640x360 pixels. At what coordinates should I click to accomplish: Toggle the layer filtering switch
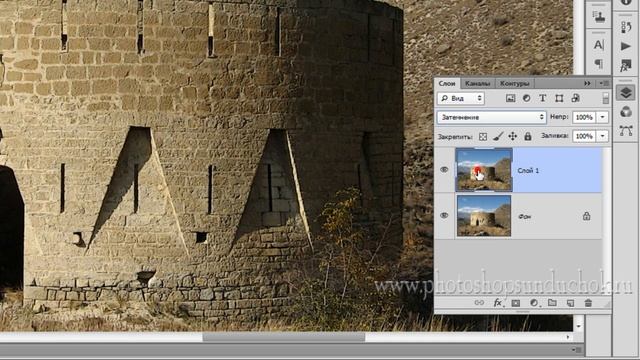[x=605, y=98]
